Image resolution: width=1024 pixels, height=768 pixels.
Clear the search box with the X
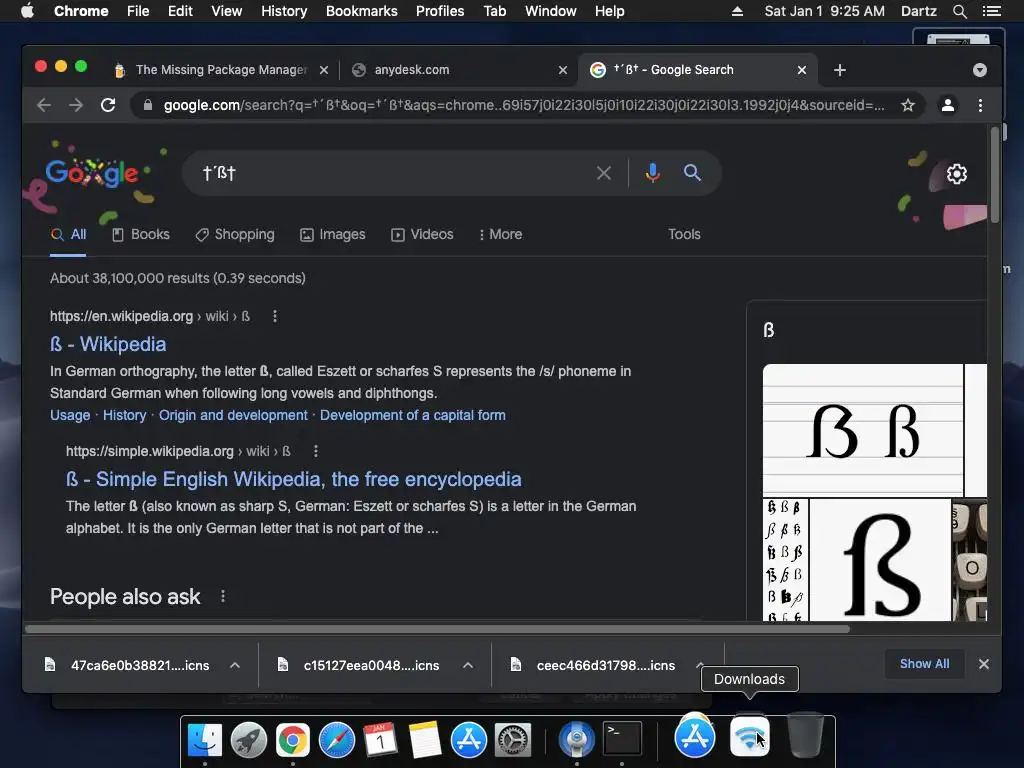pyautogui.click(x=604, y=173)
